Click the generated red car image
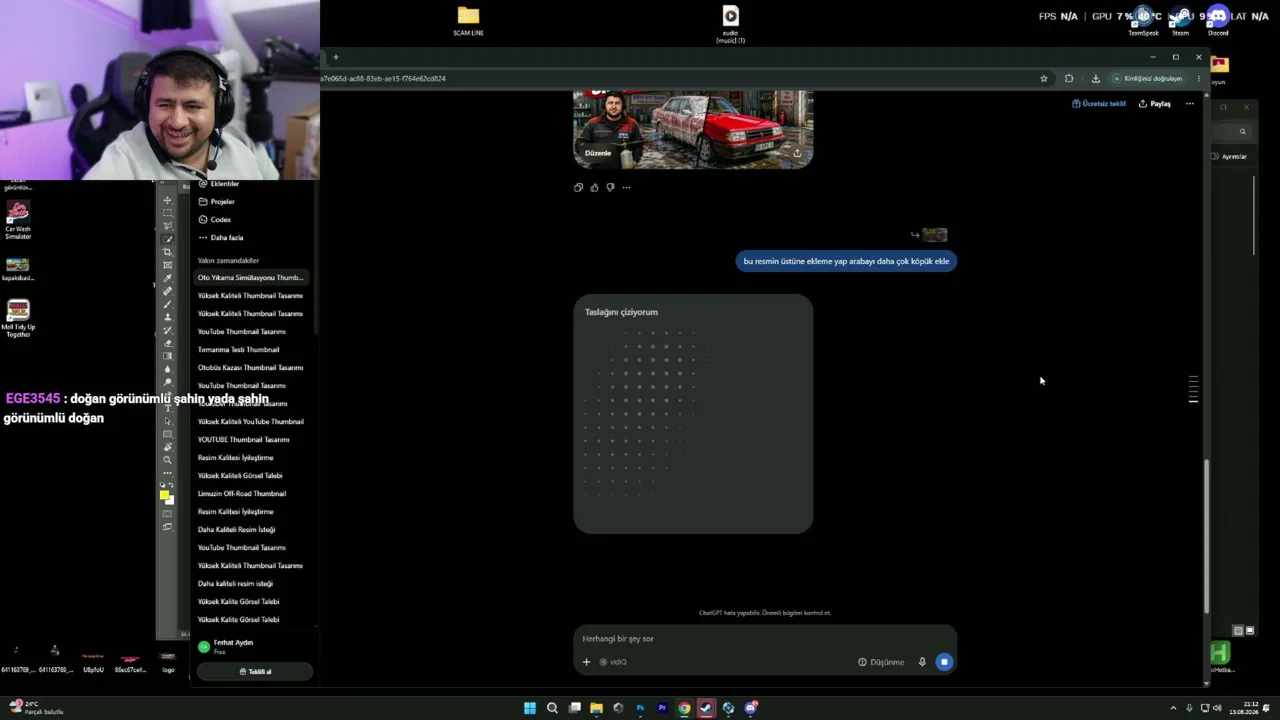Screen dimensions: 1280x720 click(693, 129)
